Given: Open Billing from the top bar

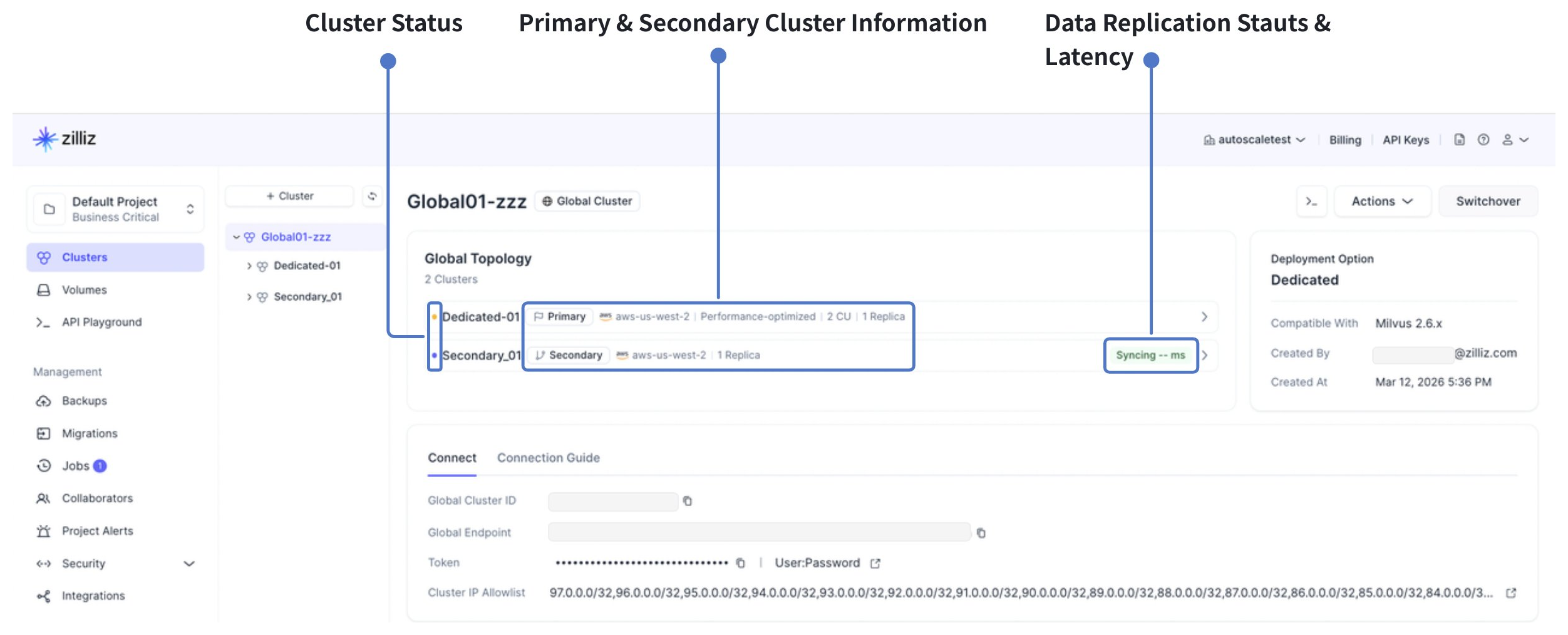Looking at the screenshot, I should point(1344,140).
